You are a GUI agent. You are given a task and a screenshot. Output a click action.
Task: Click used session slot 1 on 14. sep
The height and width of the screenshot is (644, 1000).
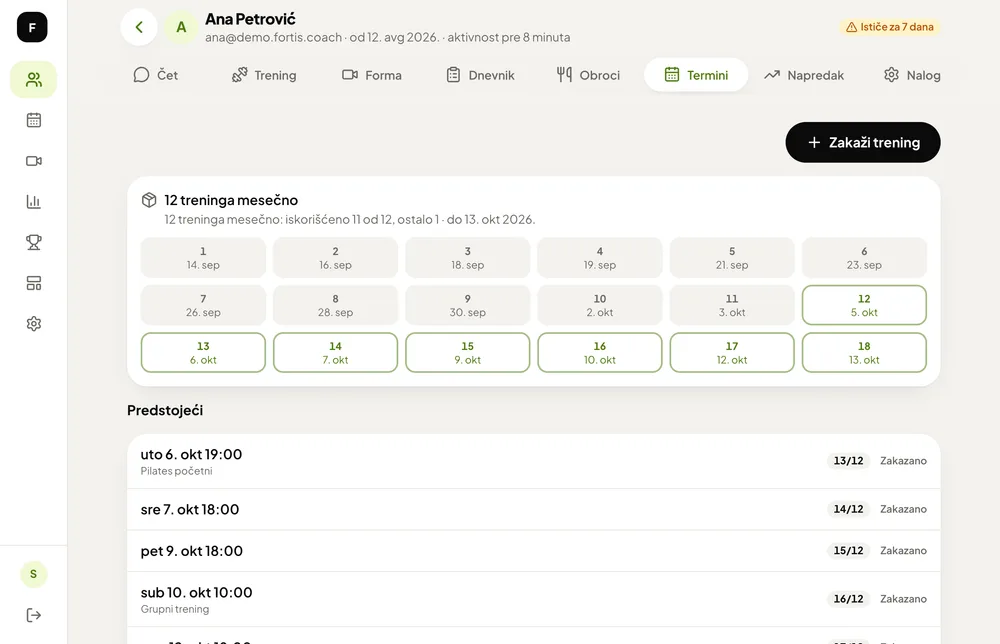click(203, 258)
